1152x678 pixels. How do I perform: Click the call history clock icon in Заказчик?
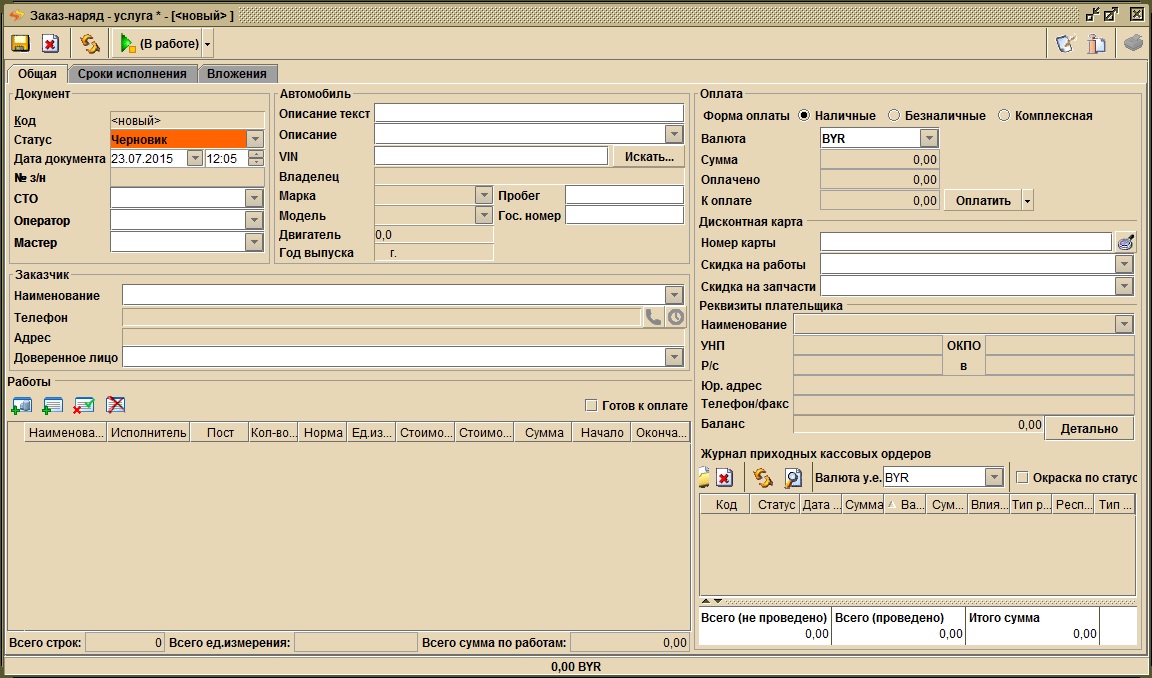[675, 317]
